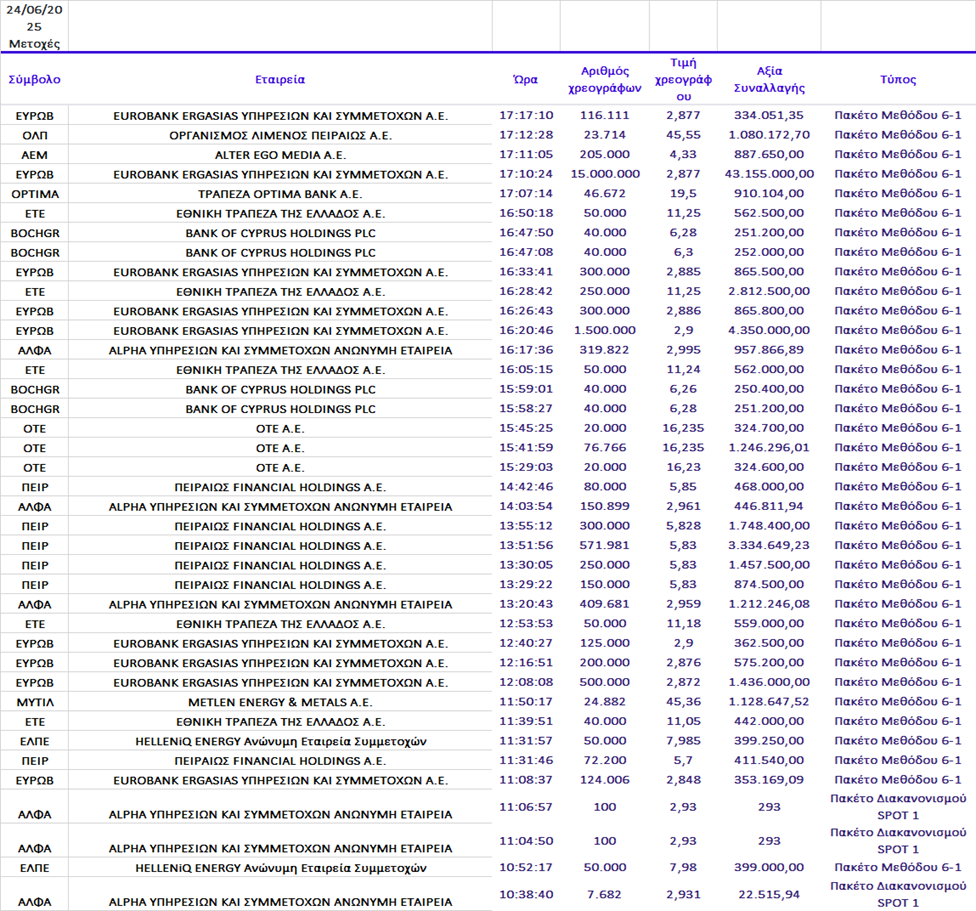Image resolution: width=976 pixels, height=911 pixels.
Task: Click the Αξία Συναλλαγής column header
Action: click(769, 80)
